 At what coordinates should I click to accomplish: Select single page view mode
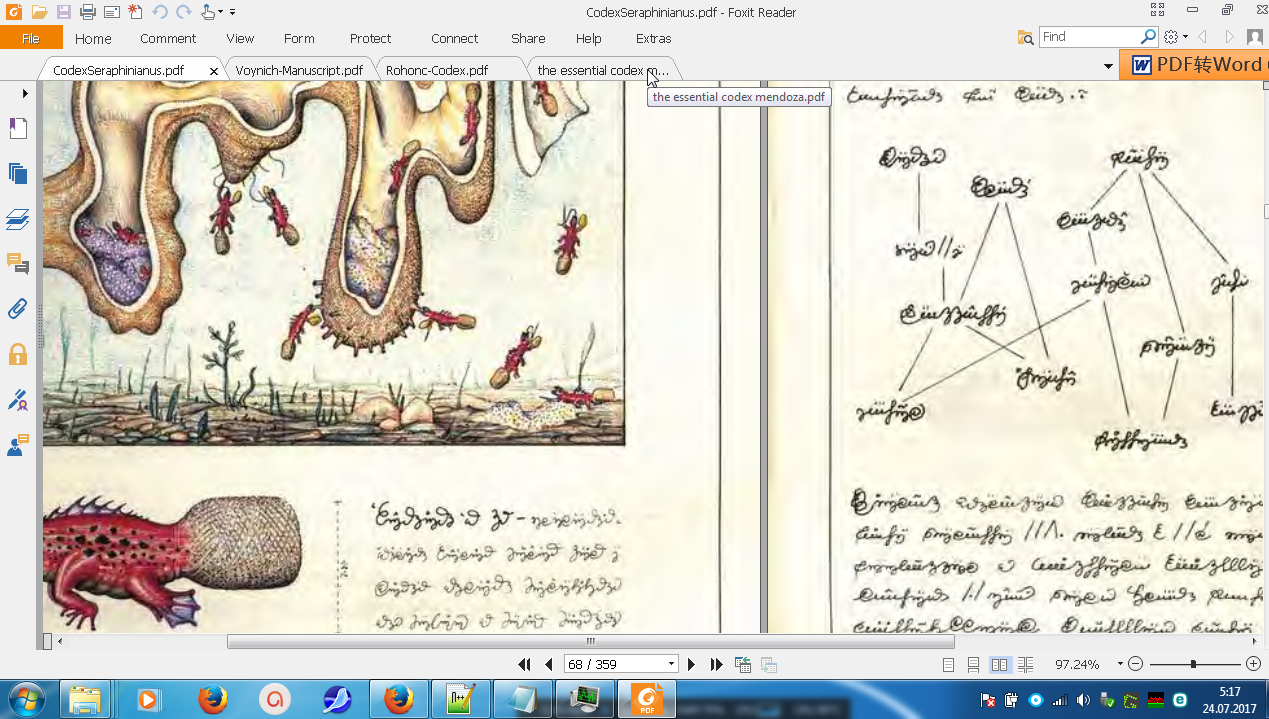click(x=949, y=664)
